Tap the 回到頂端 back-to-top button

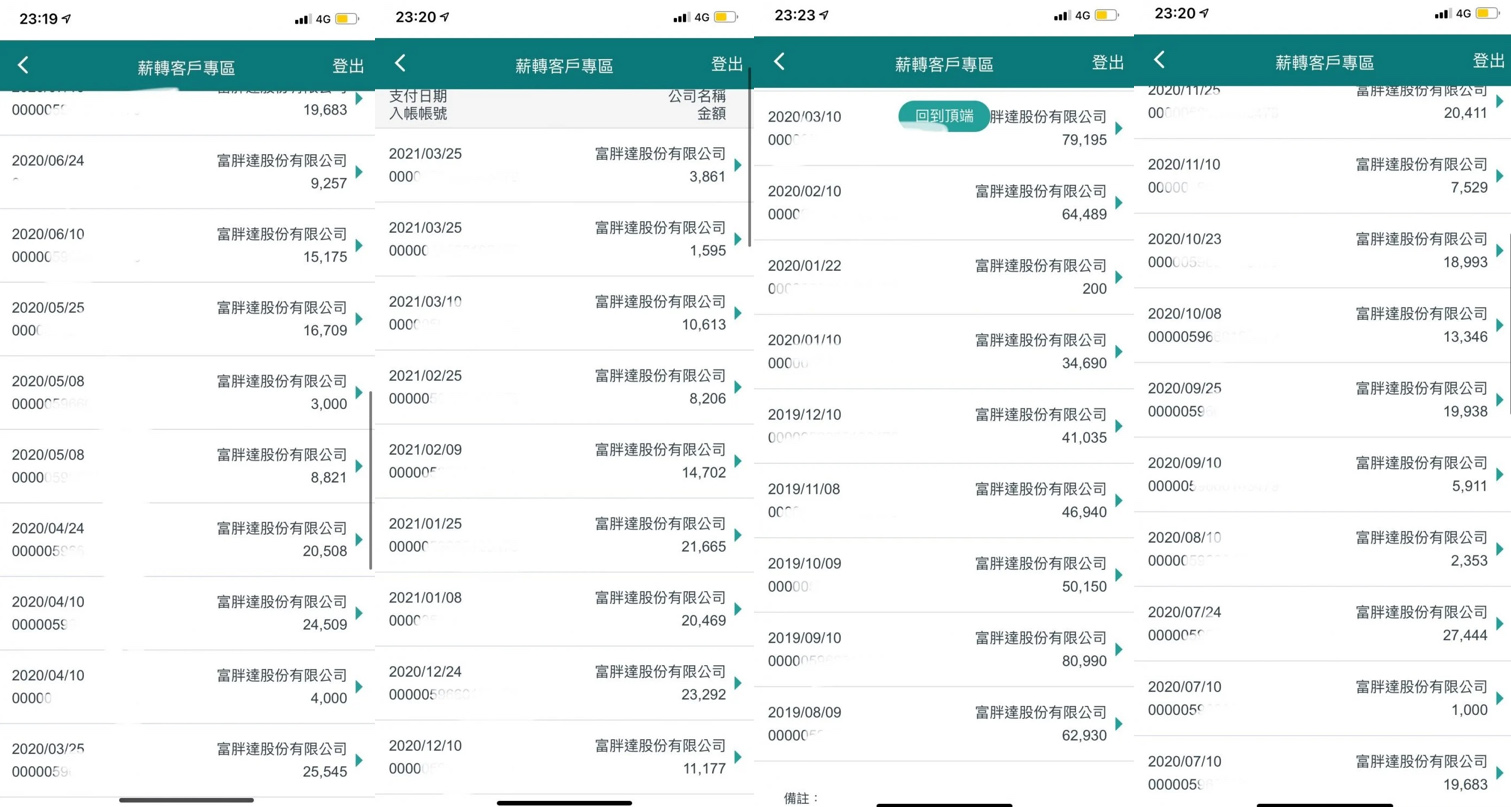[x=943, y=116]
